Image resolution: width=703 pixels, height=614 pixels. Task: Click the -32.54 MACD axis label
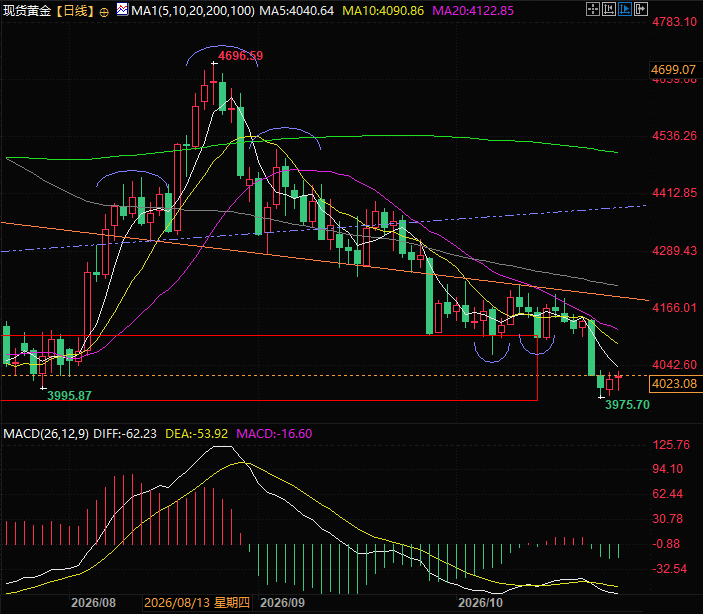click(670, 569)
